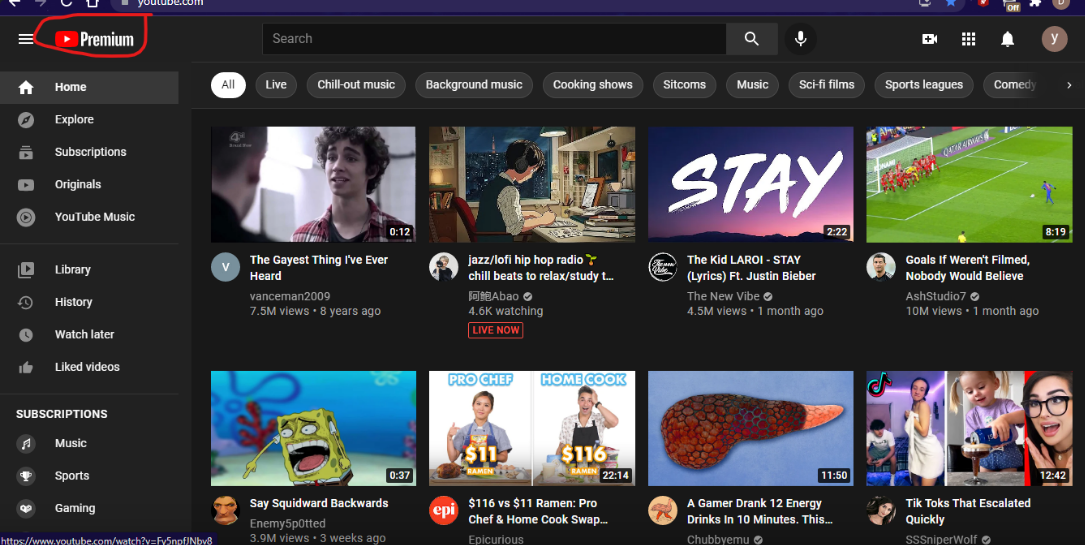
Task: Open 'Tik Toks That Escalated Quickly' title
Action: (x=968, y=512)
